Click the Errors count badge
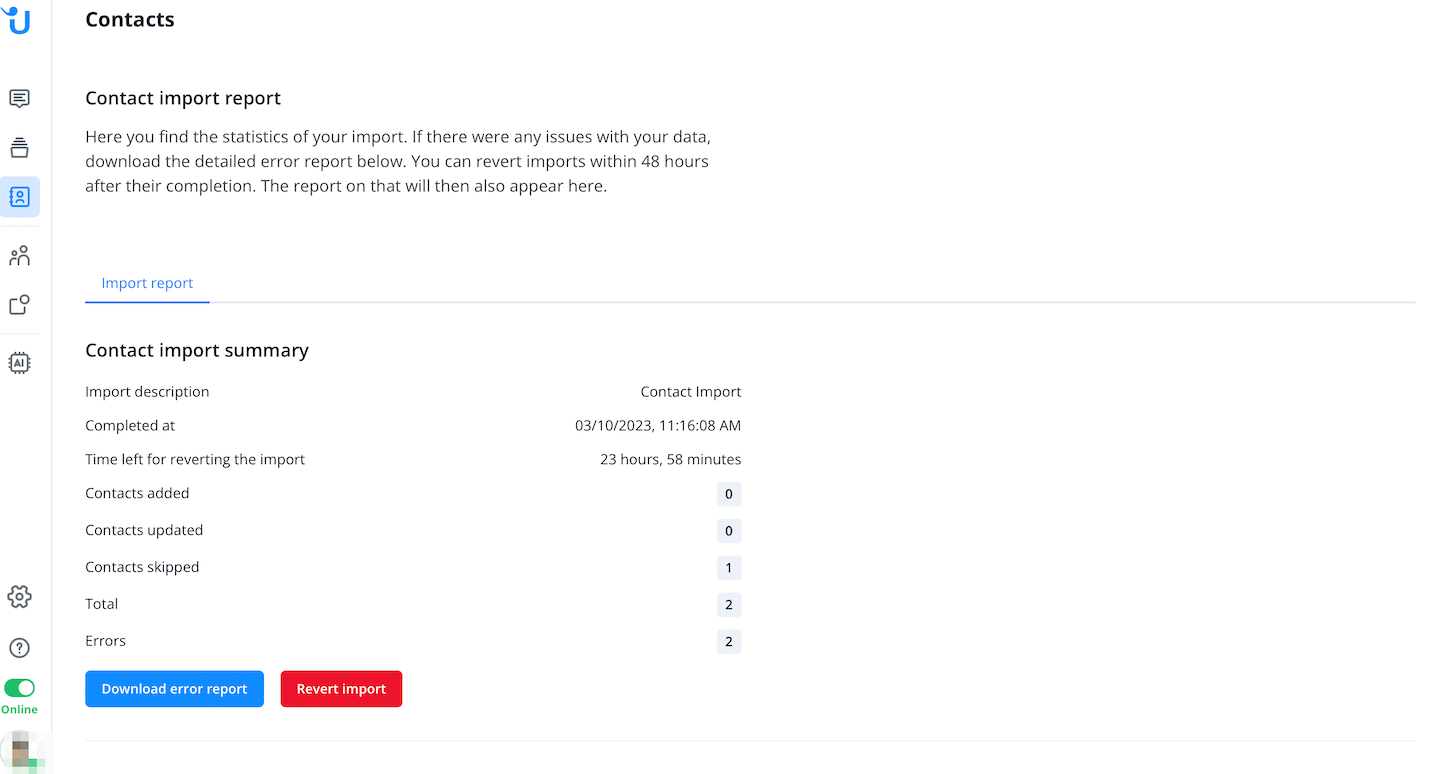The height and width of the screenshot is (774, 1440). 729,642
